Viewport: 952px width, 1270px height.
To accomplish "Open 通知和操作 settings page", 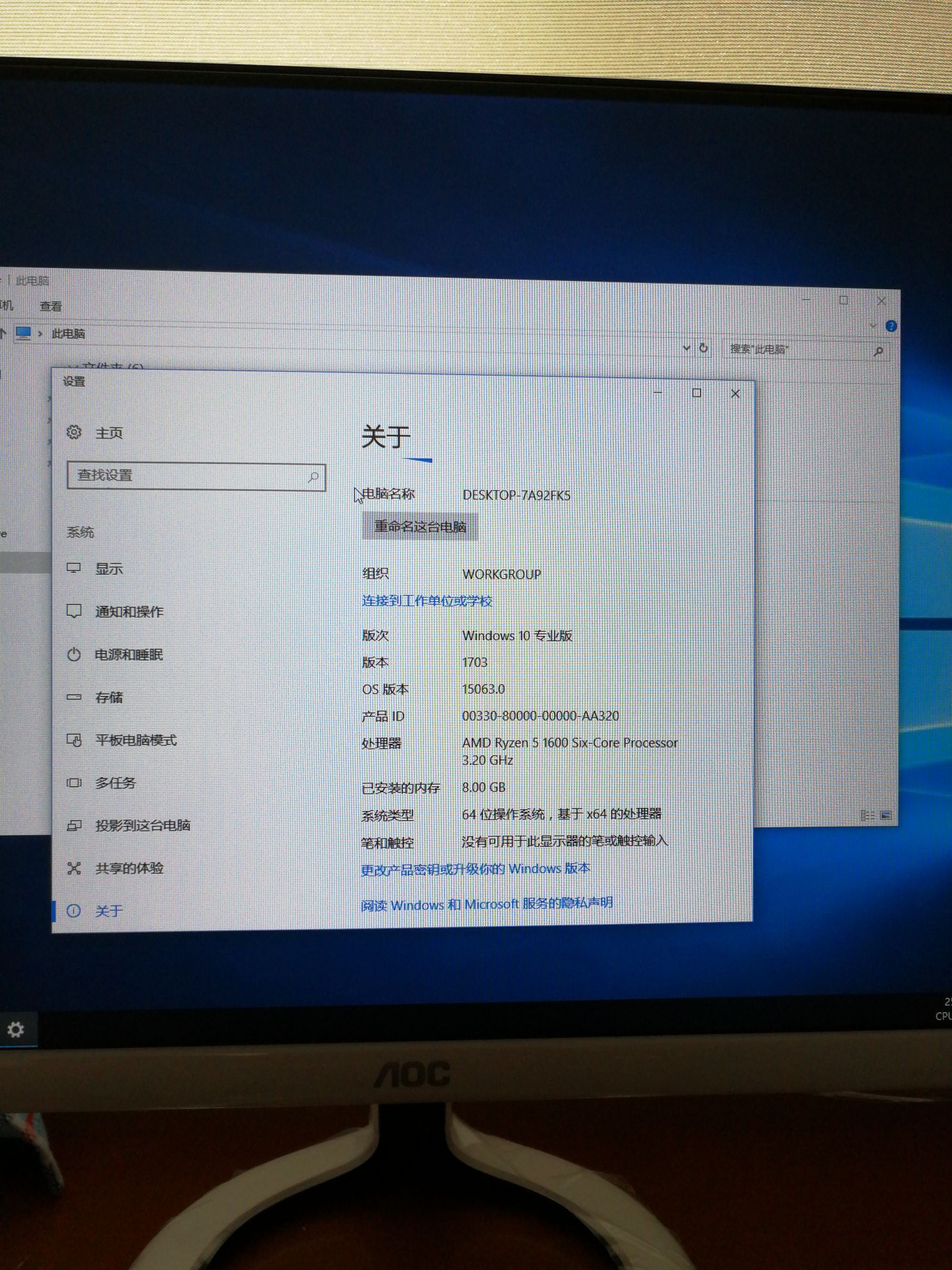I will coord(129,611).
